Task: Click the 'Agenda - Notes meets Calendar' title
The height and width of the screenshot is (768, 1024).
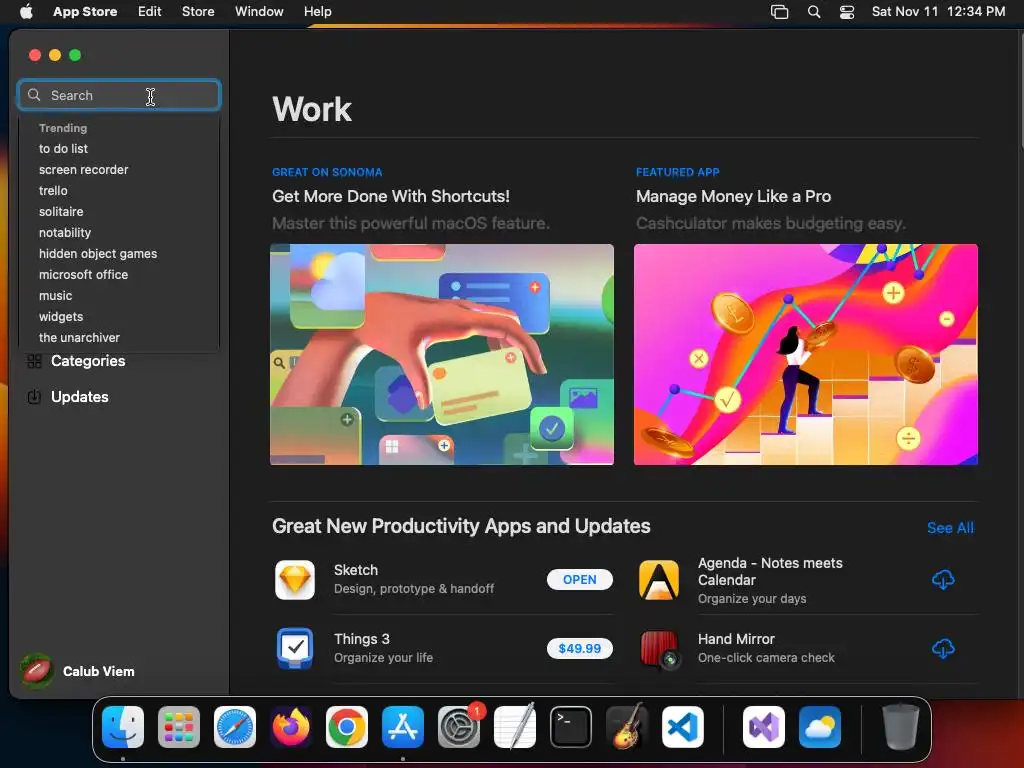Action: point(770,571)
